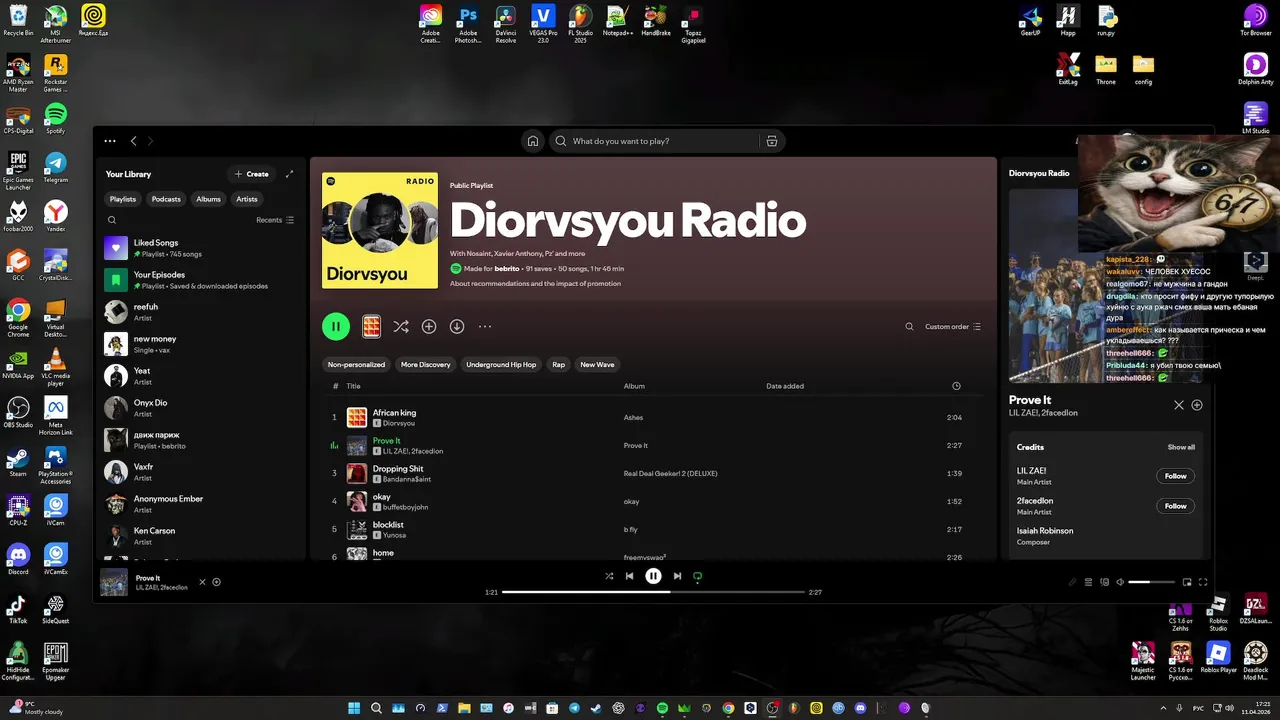The height and width of the screenshot is (720, 1280).
Task: Toggle repeat mode in player bar
Action: click(x=697, y=576)
